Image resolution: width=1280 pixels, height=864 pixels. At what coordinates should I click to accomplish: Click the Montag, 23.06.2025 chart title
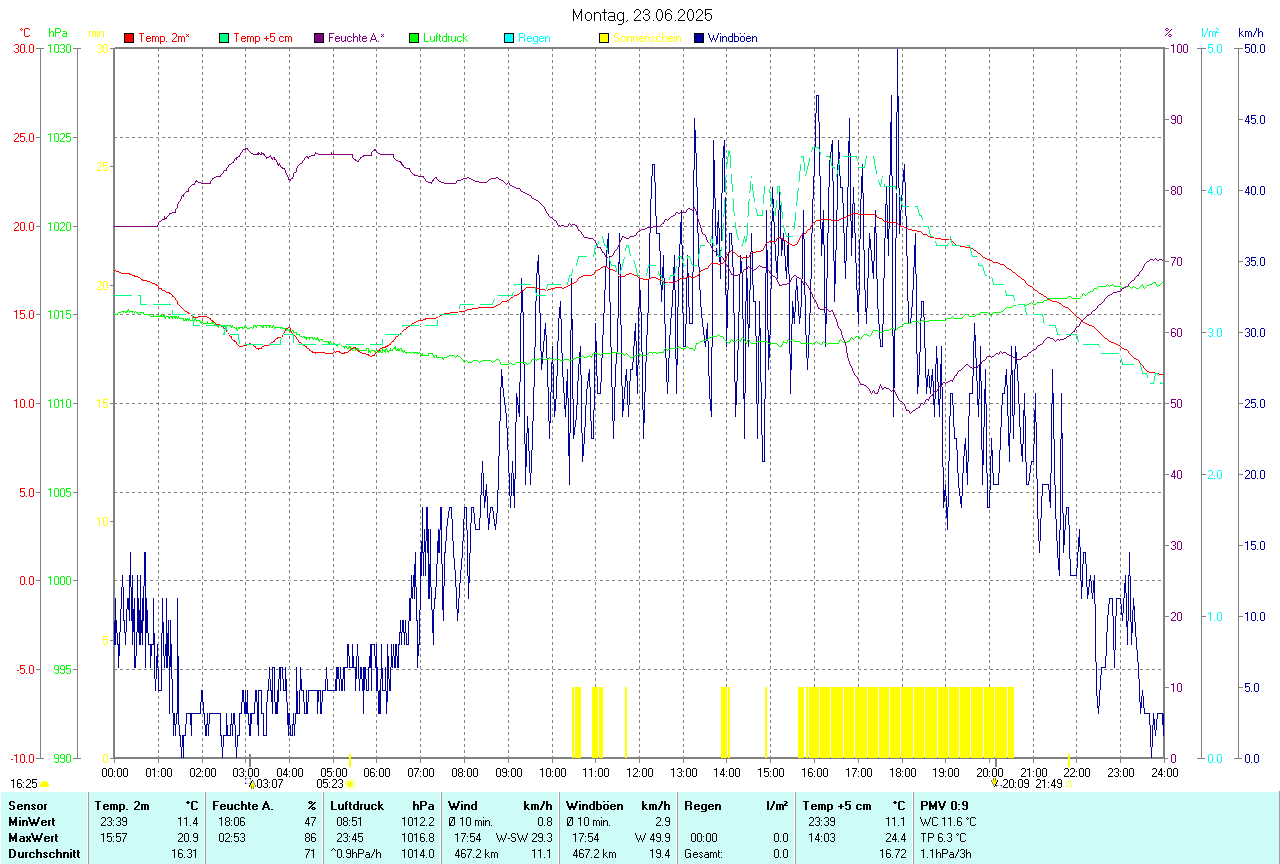(x=640, y=15)
